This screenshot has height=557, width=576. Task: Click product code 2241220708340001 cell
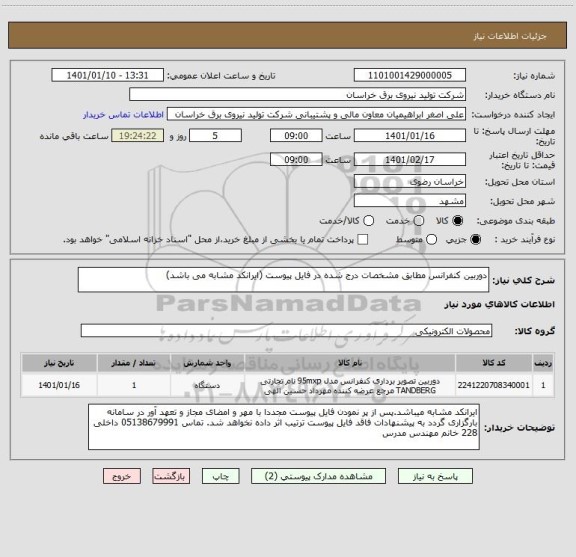494,385
